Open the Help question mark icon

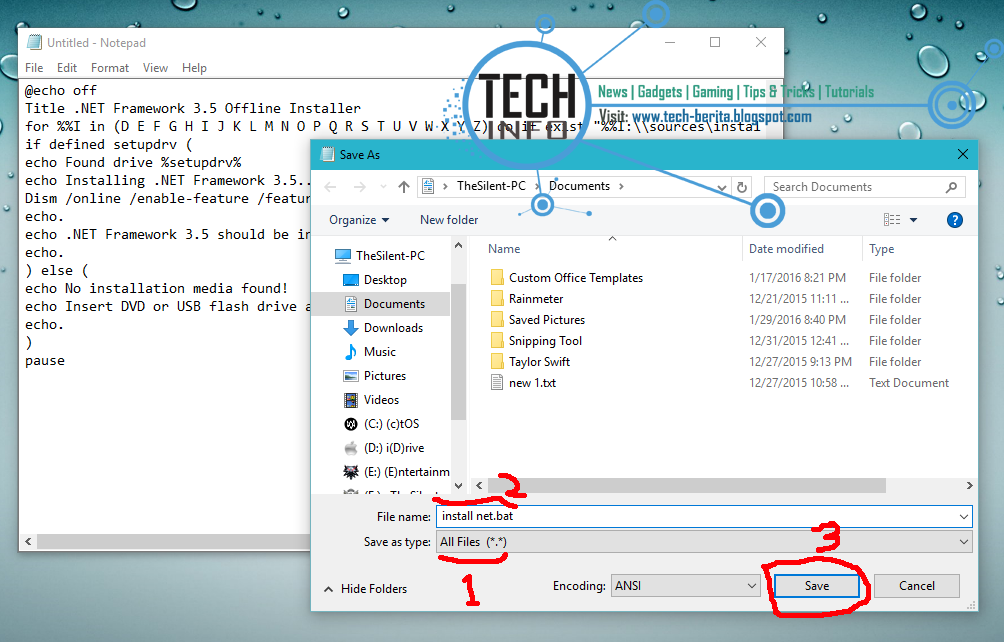pos(954,219)
